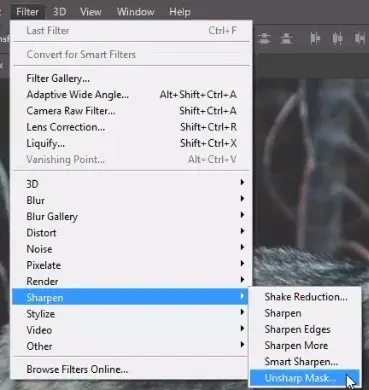369x390 pixels.
Task: Expand the Blur submenu
Action: (x=131, y=200)
